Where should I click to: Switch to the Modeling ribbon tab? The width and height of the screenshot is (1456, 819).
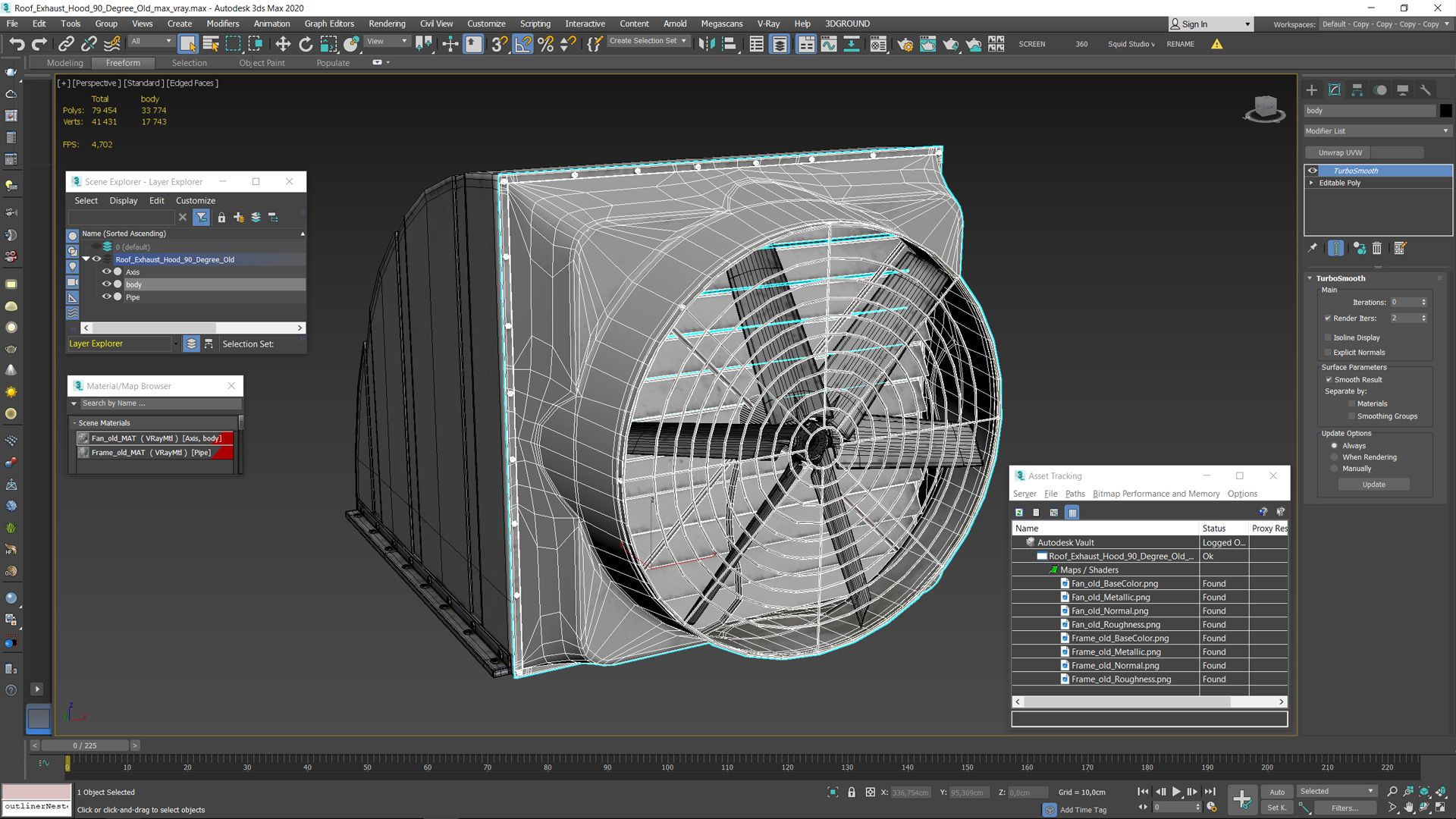[x=64, y=63]
